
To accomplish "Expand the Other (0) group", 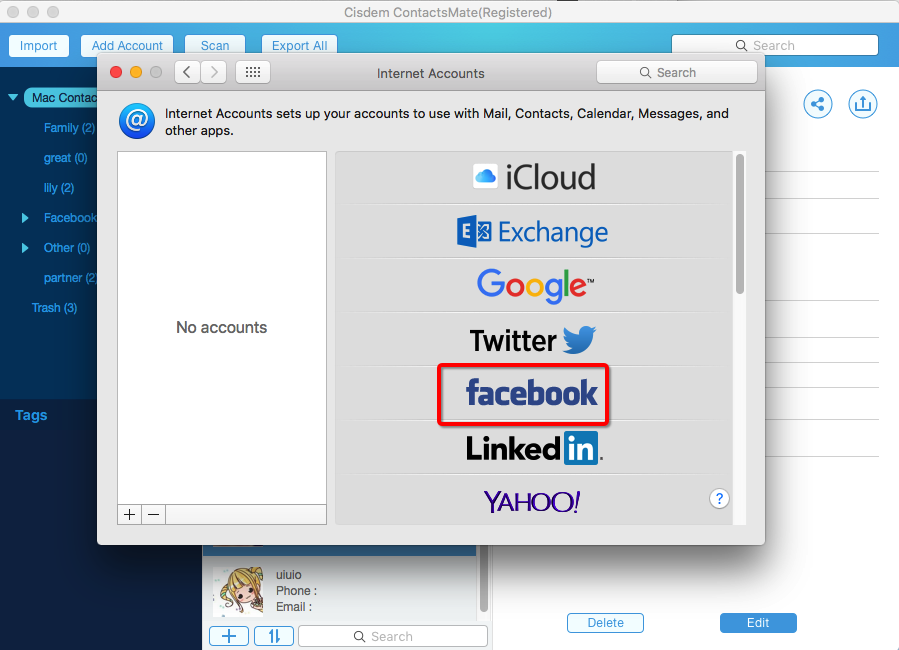I will coord(25,248).
